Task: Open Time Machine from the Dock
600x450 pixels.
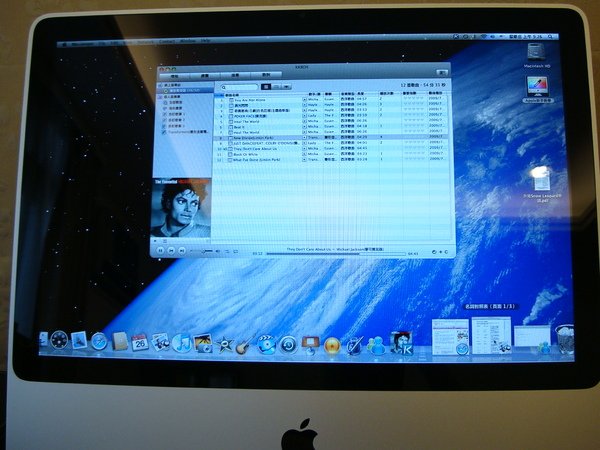Action: (289, 345)
